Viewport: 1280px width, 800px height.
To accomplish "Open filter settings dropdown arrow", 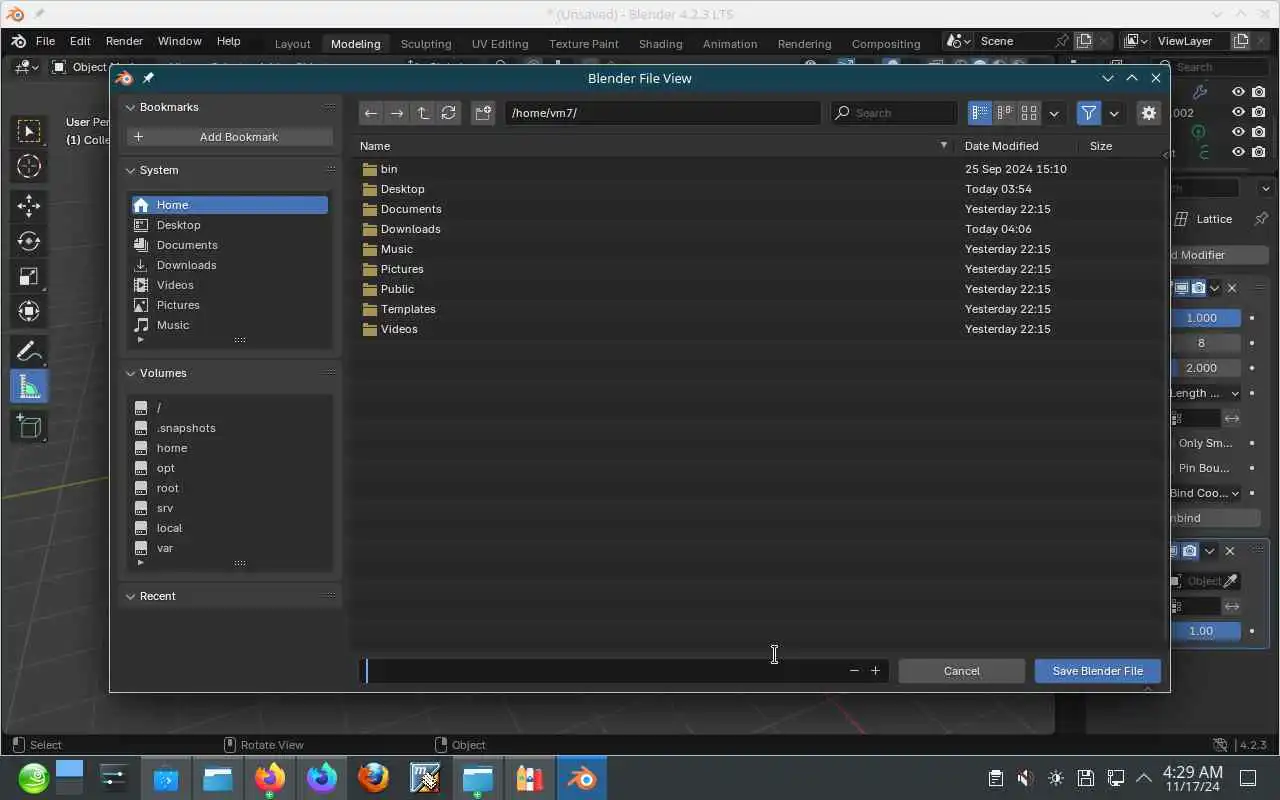I will point(1113,113).
